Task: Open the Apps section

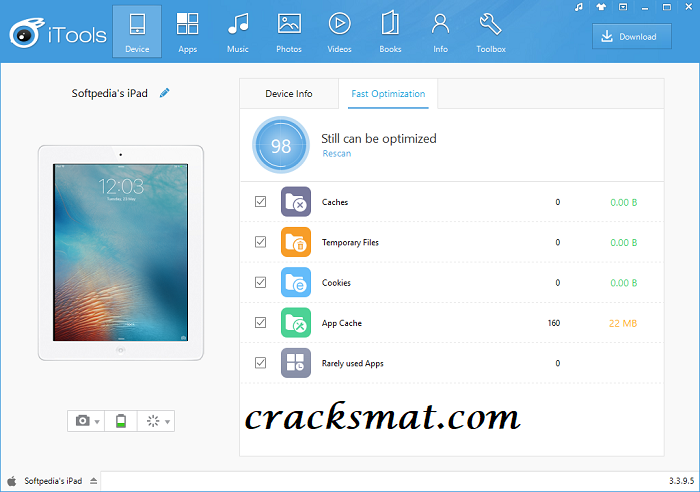Action: [188, 32]
